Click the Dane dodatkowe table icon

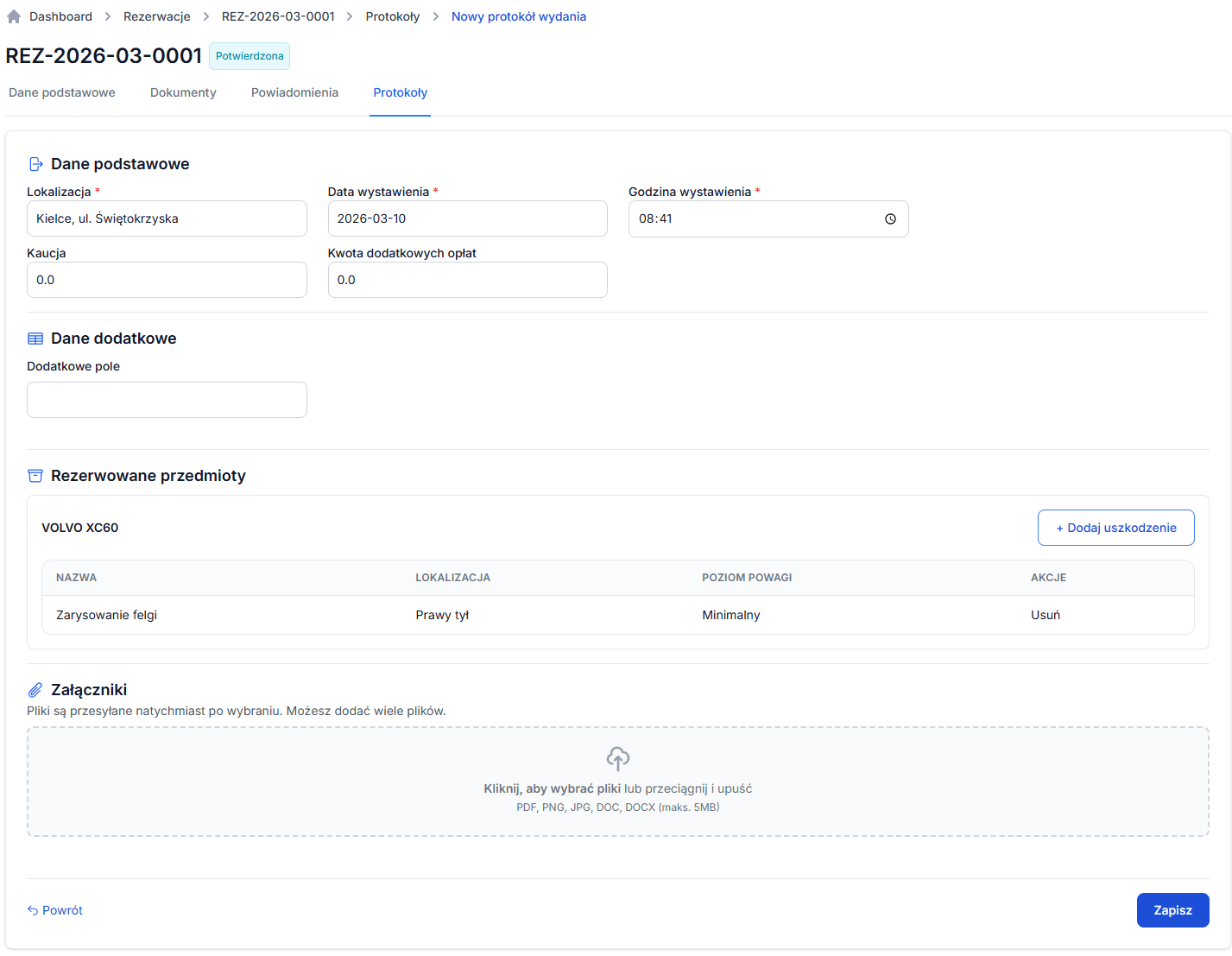click(x=35, y=339)
